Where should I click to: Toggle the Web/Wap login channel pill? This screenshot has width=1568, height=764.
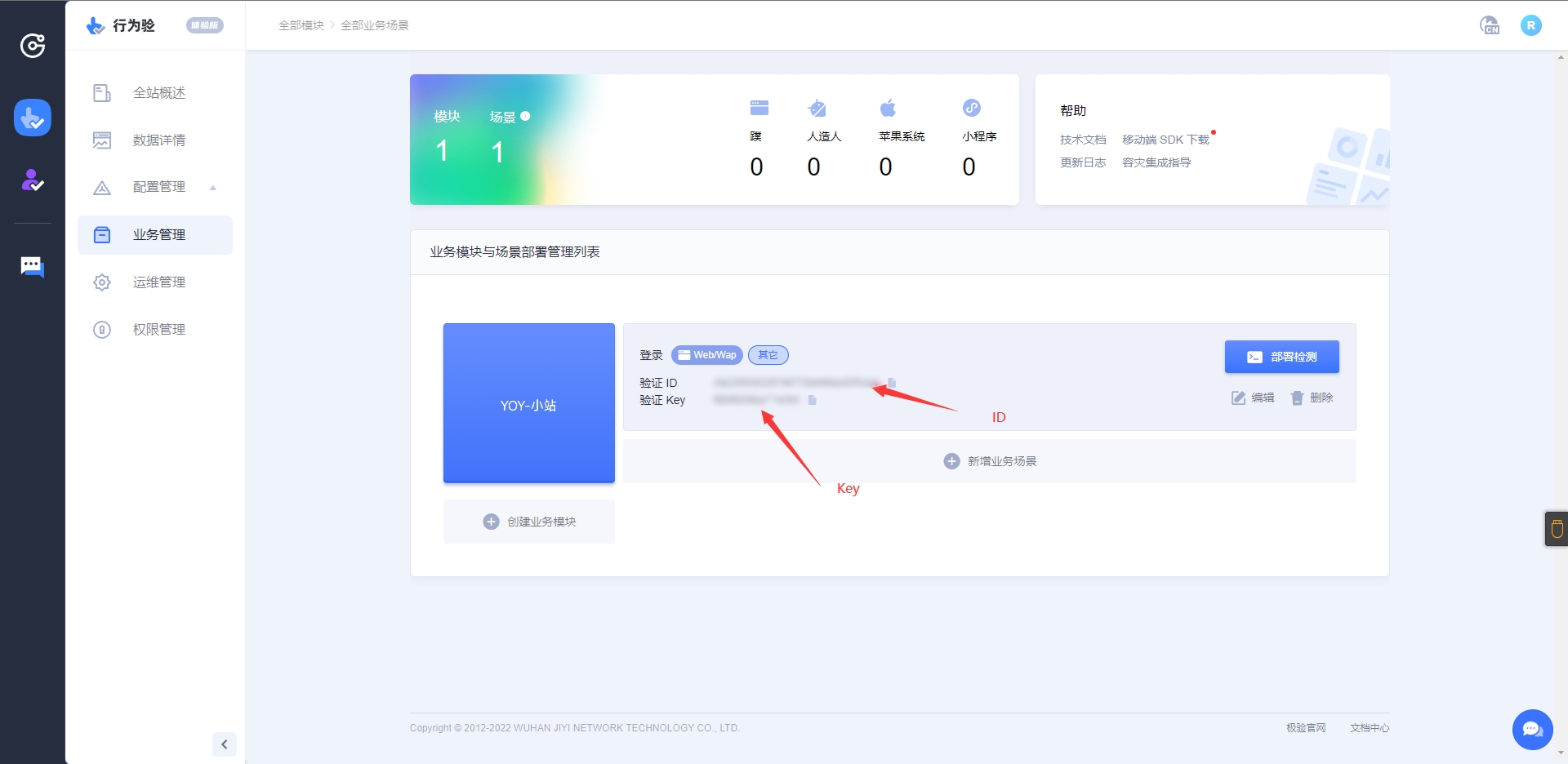pyautogui.click(x=707, y=355)
